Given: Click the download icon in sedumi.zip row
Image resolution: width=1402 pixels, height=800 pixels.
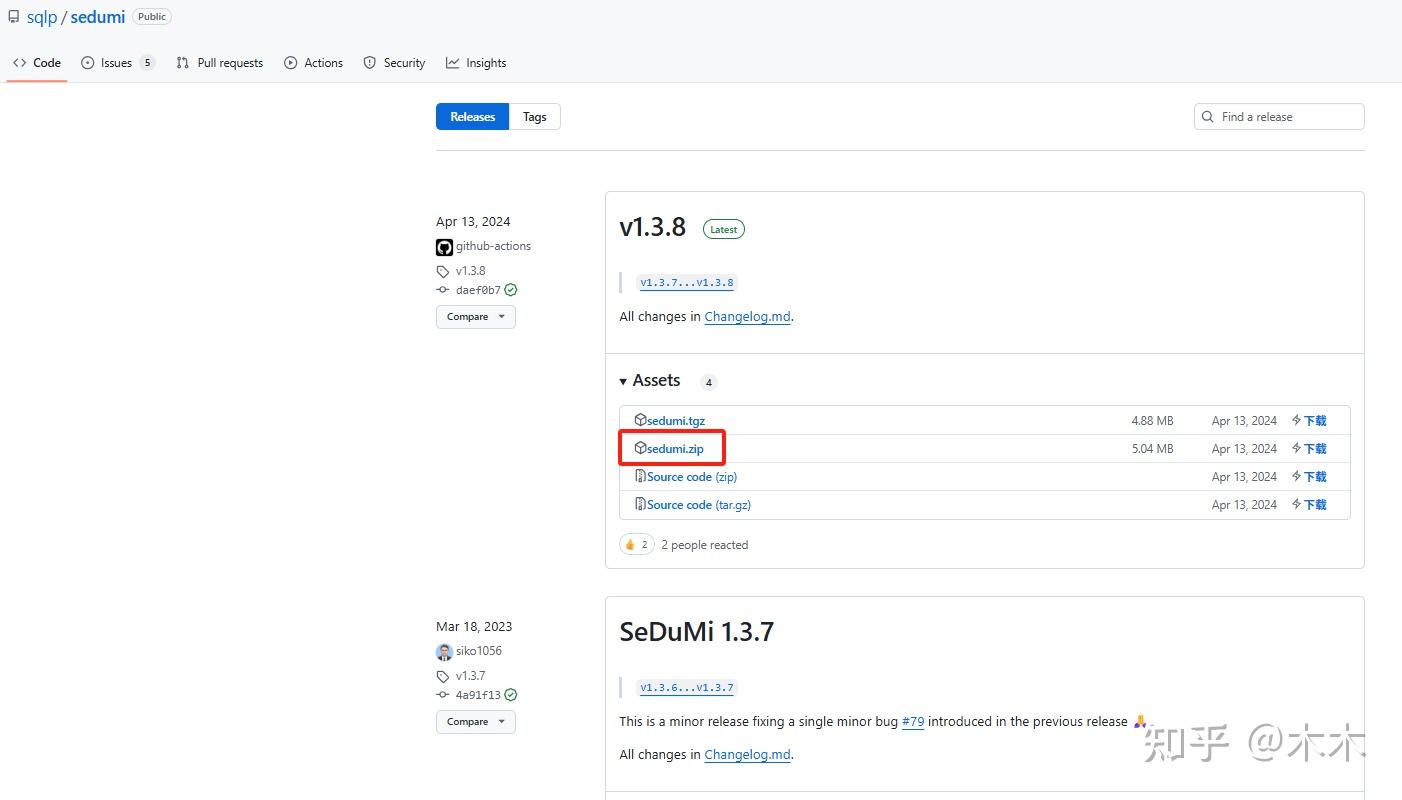Looking at the screenshot, I should (1296, 449).
